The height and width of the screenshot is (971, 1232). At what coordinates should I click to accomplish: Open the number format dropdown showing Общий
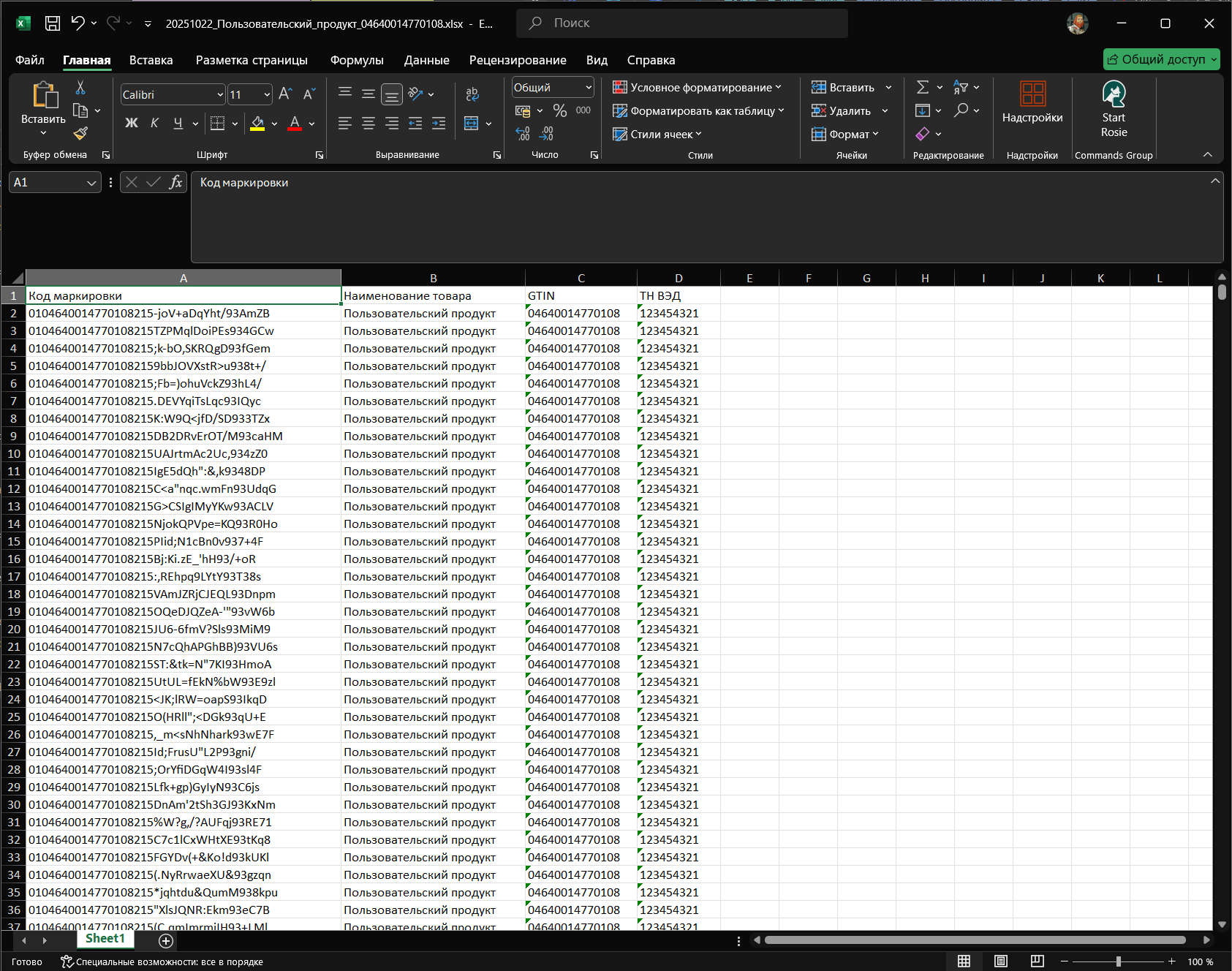tap(586, 87)
